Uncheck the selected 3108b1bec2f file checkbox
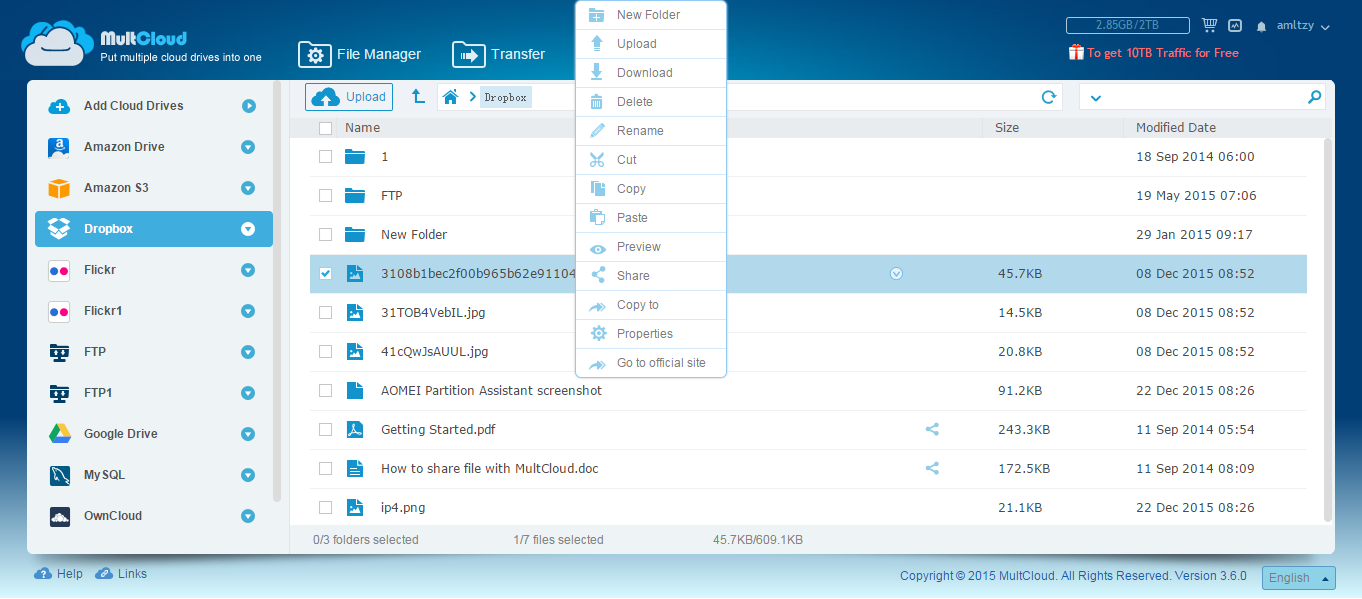This screenshot has width=1362, height=599. pyautogui.click(x=325, y=274)
